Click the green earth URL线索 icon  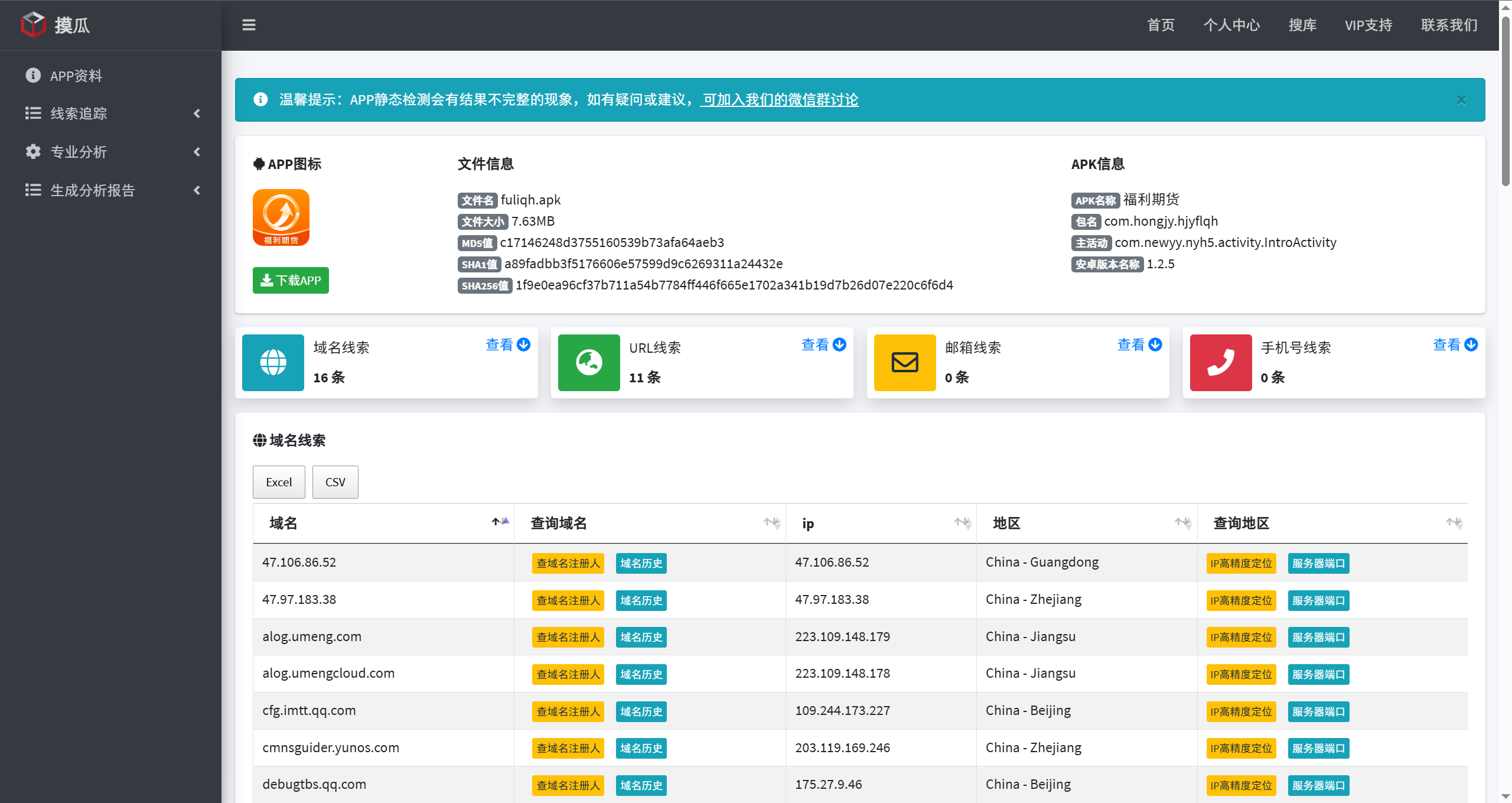tap(589, 362)
